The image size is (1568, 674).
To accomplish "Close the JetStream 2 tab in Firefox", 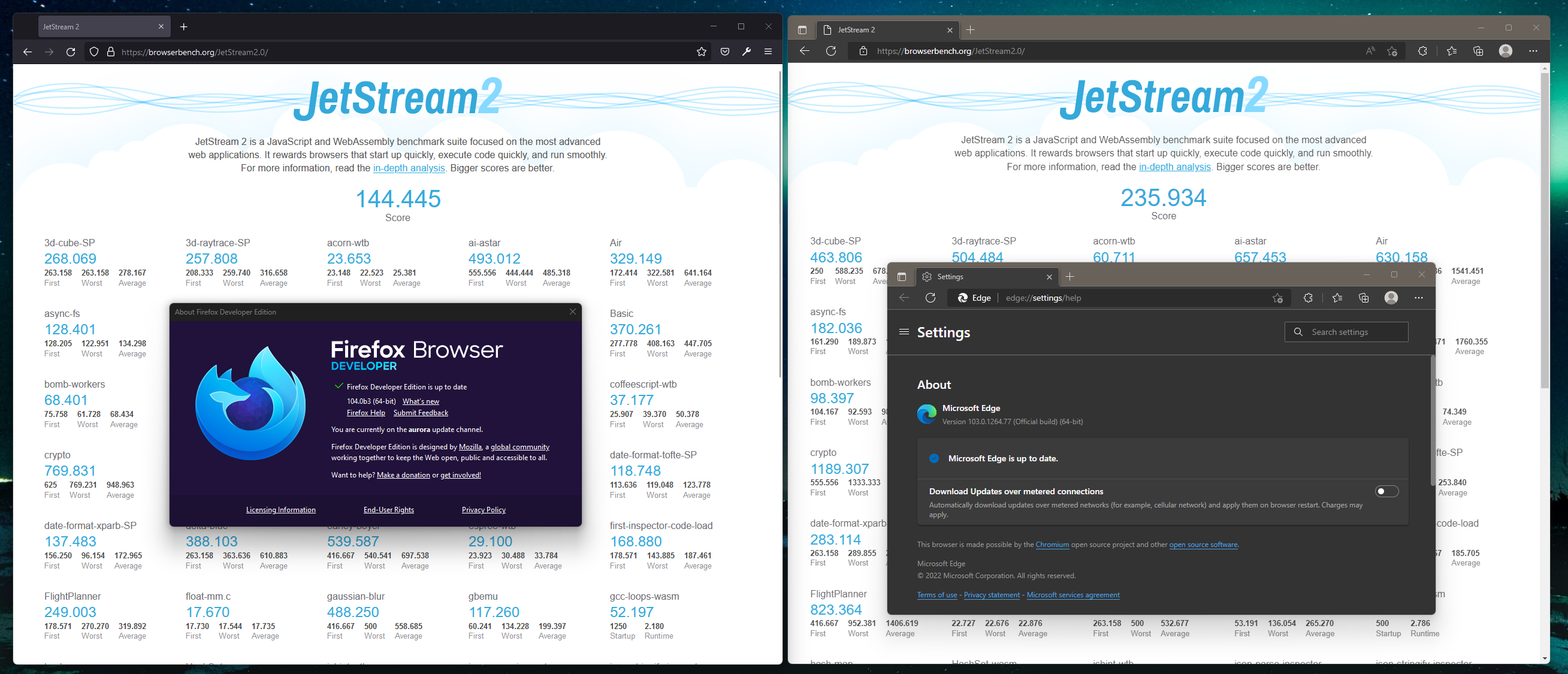I will point(161,27).
